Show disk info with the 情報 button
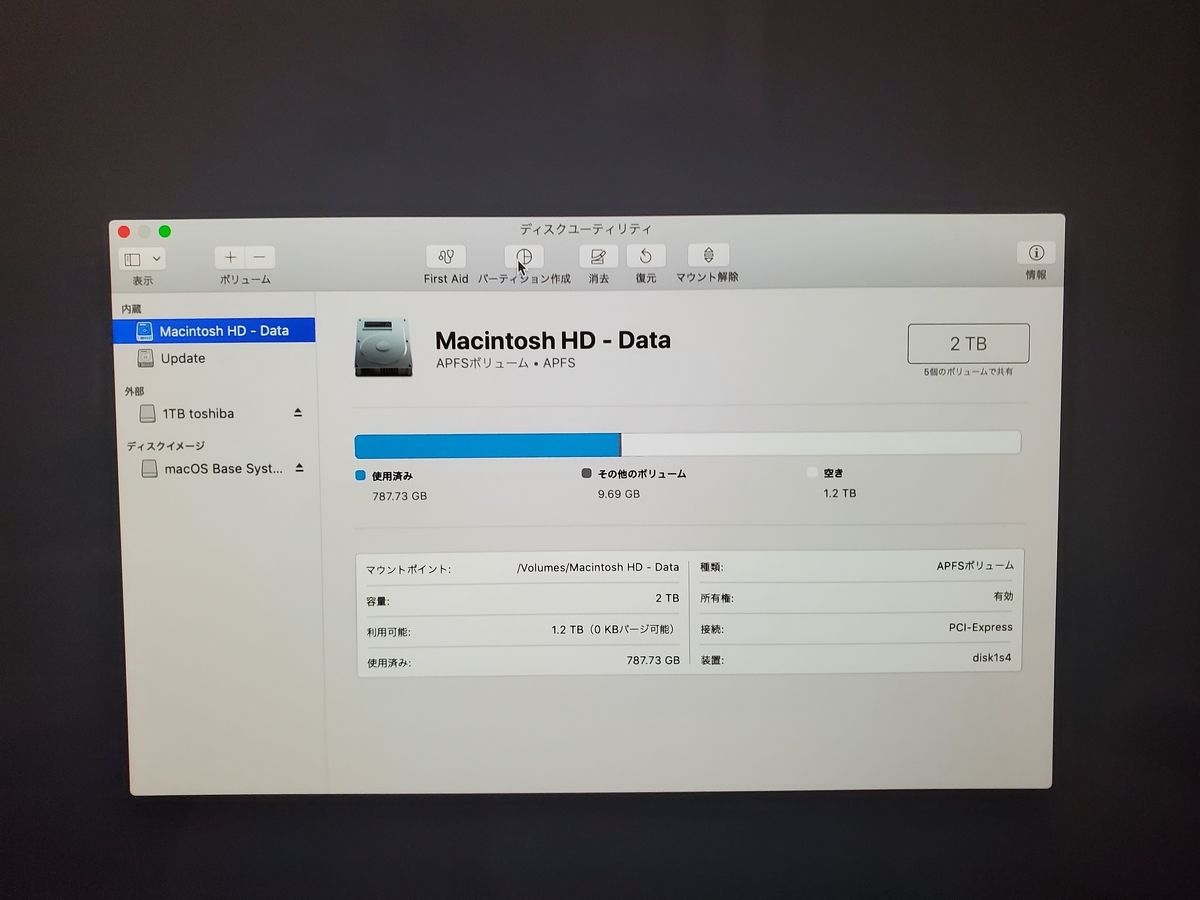Screen dimensions: 1200x900 [1036, 252]
